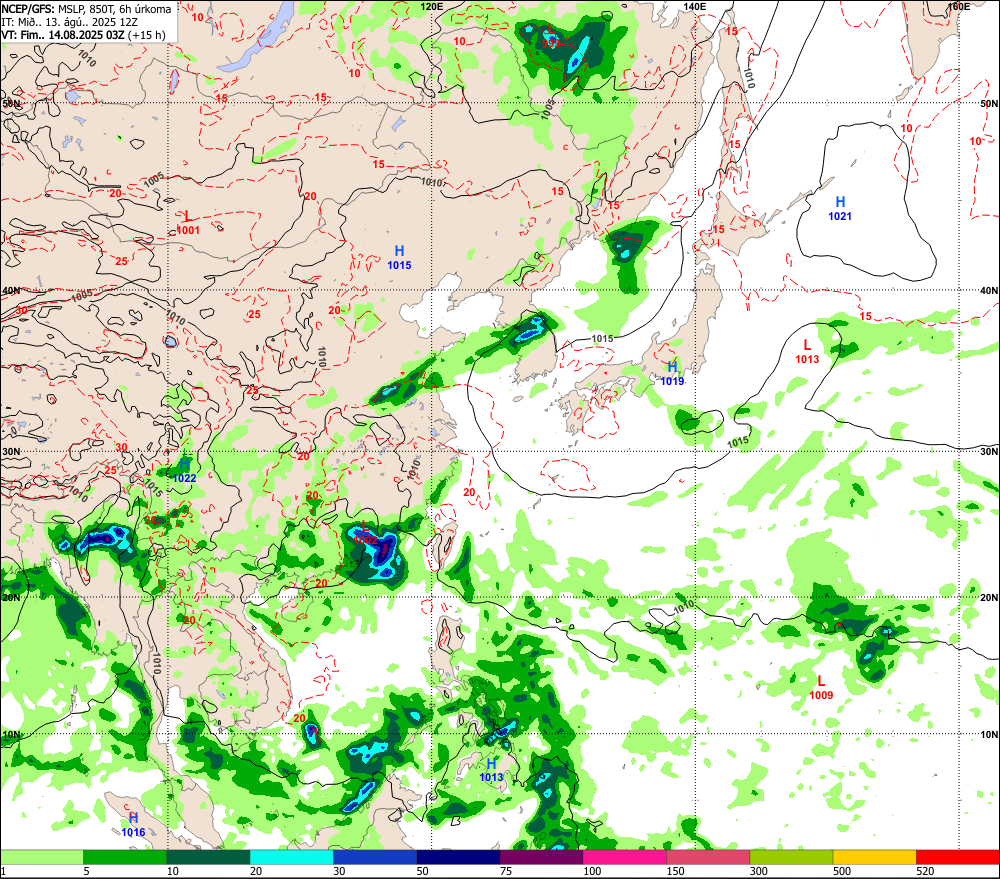Click the 10N latitude label on left
The image size is (1000, 879).
point(11,735)
